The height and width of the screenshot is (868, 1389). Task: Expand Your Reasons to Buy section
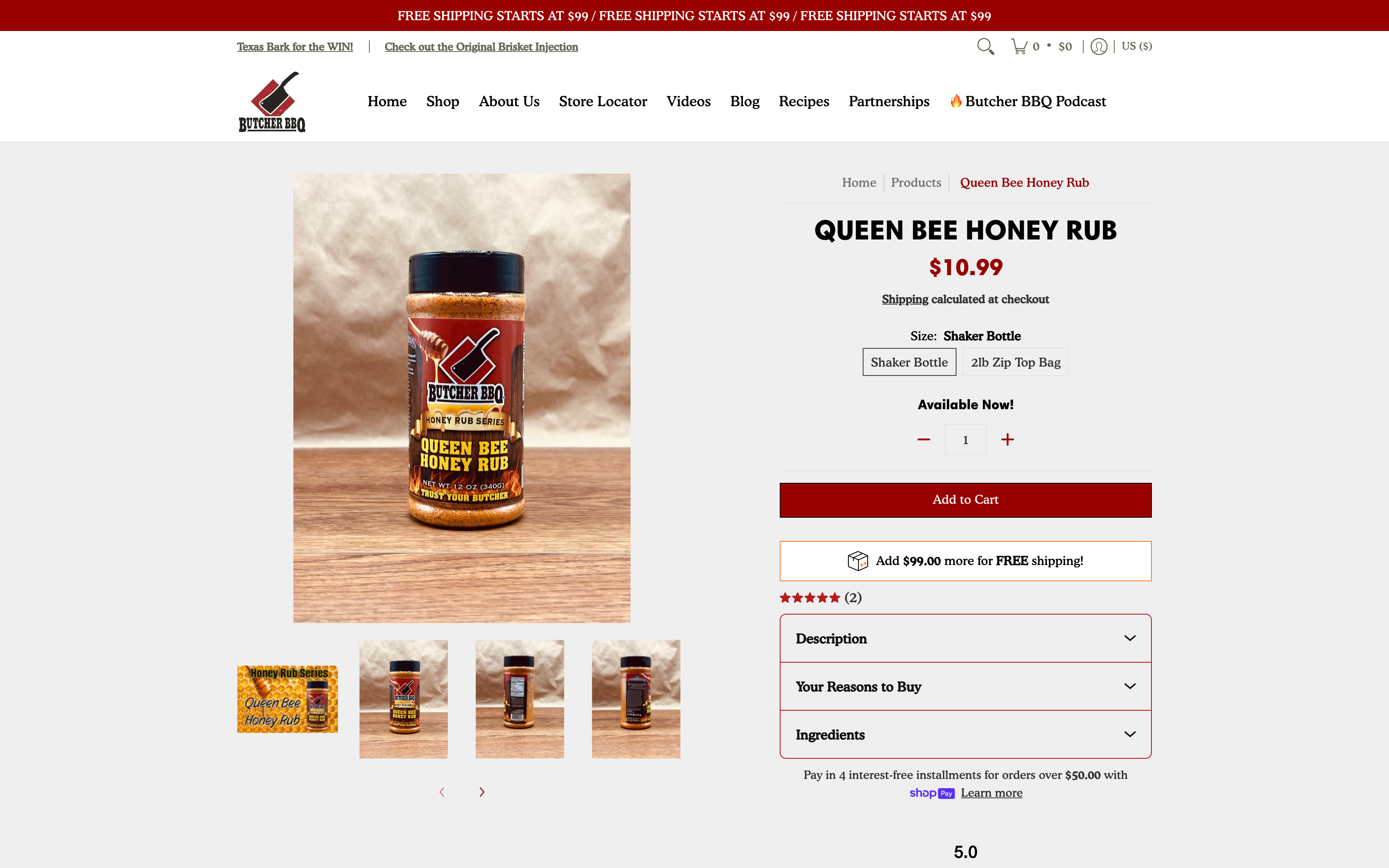click(965, 687)
